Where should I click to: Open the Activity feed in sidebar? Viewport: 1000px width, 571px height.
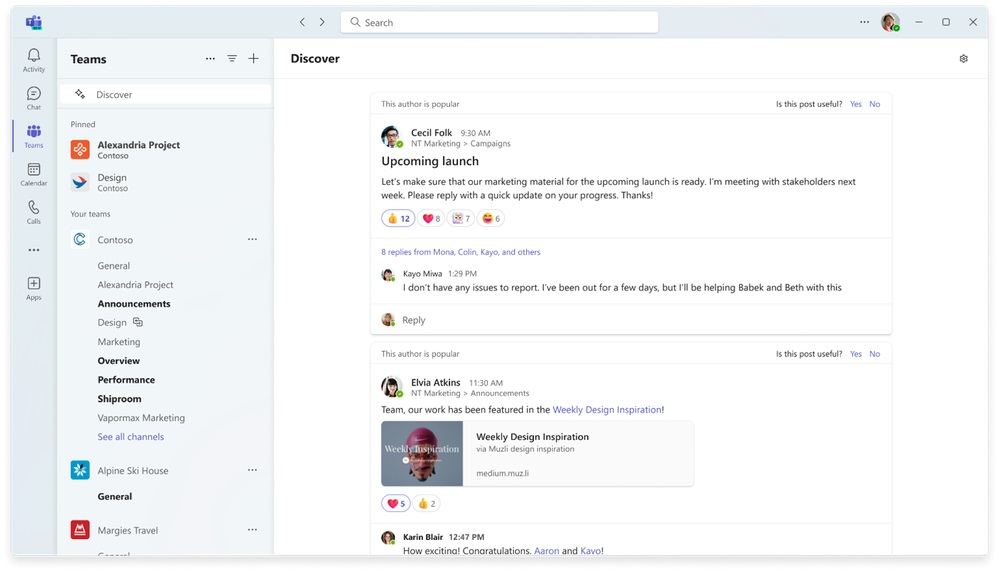(x=34, y=60)
